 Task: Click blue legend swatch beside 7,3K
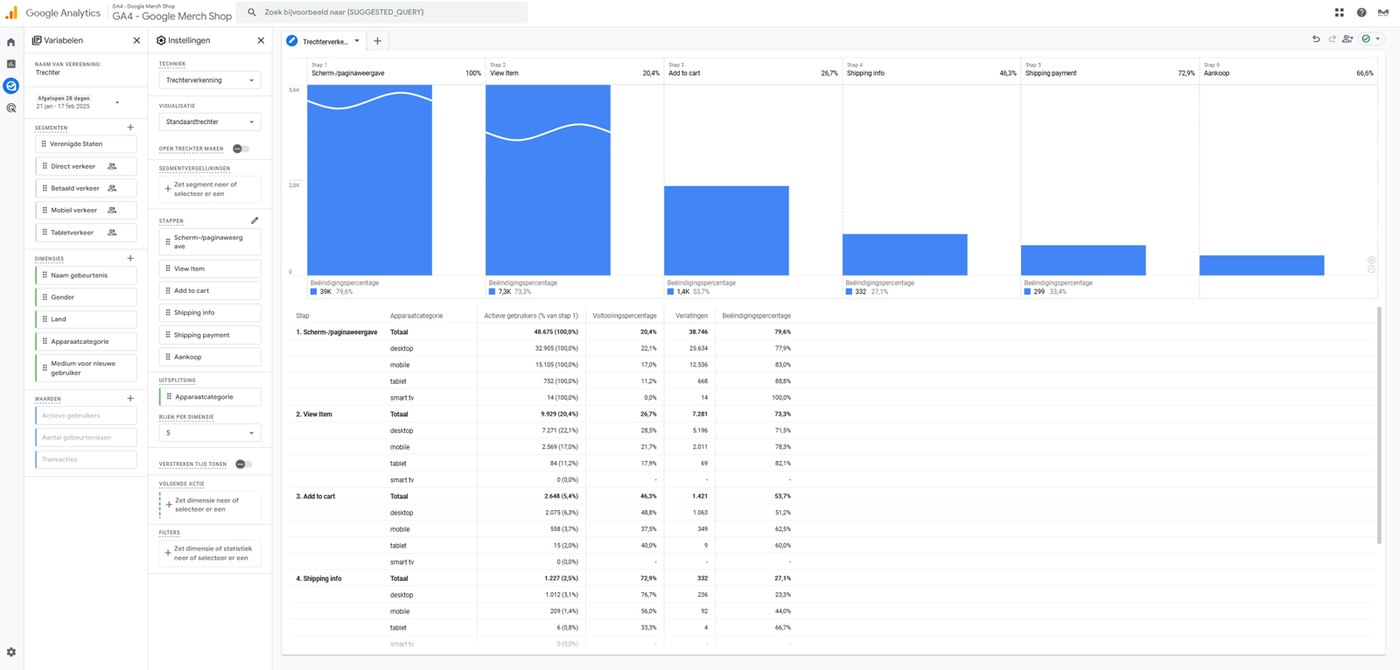(x=492, y=292)
